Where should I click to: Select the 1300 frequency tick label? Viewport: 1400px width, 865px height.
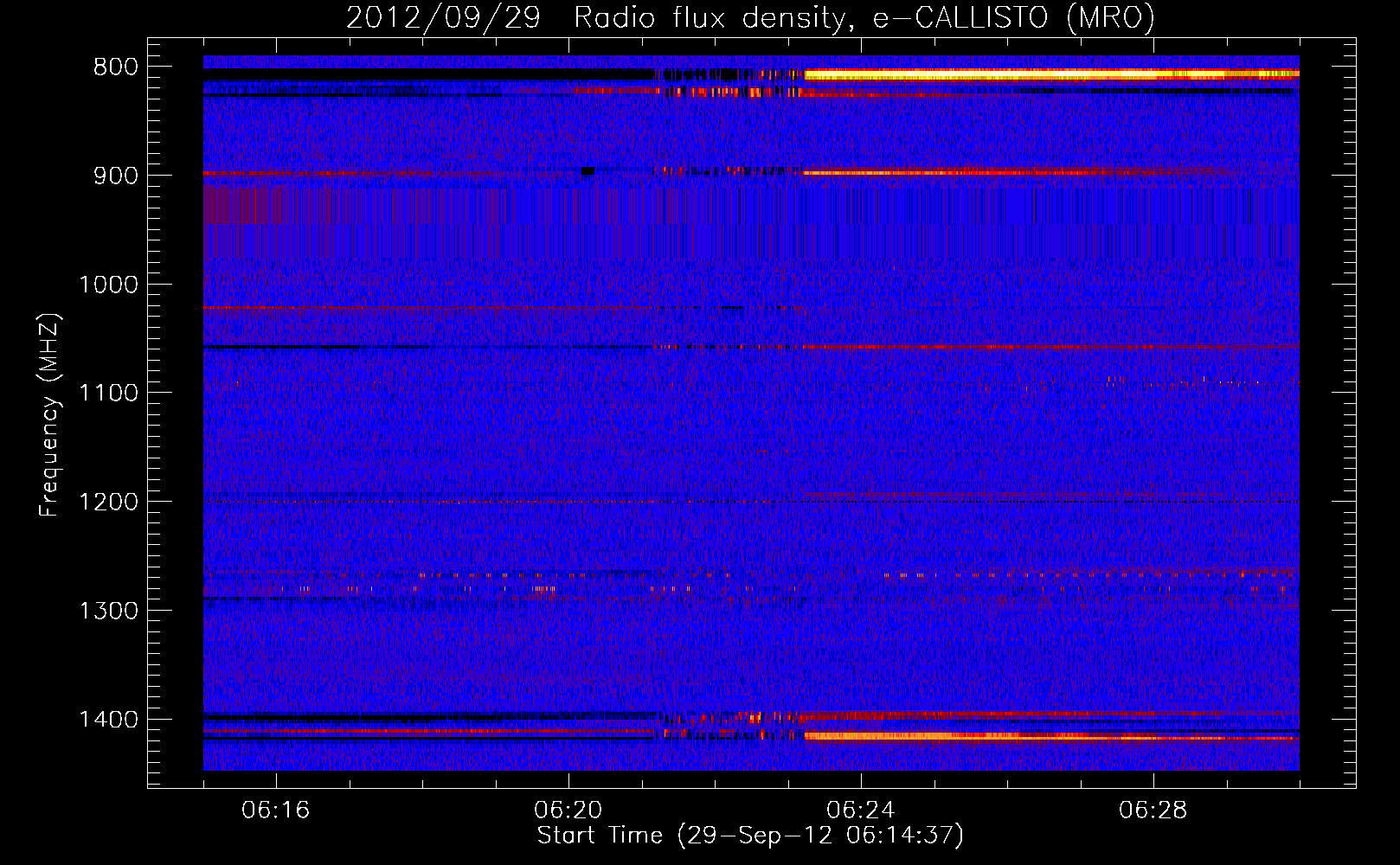click(x=108, y=611)
